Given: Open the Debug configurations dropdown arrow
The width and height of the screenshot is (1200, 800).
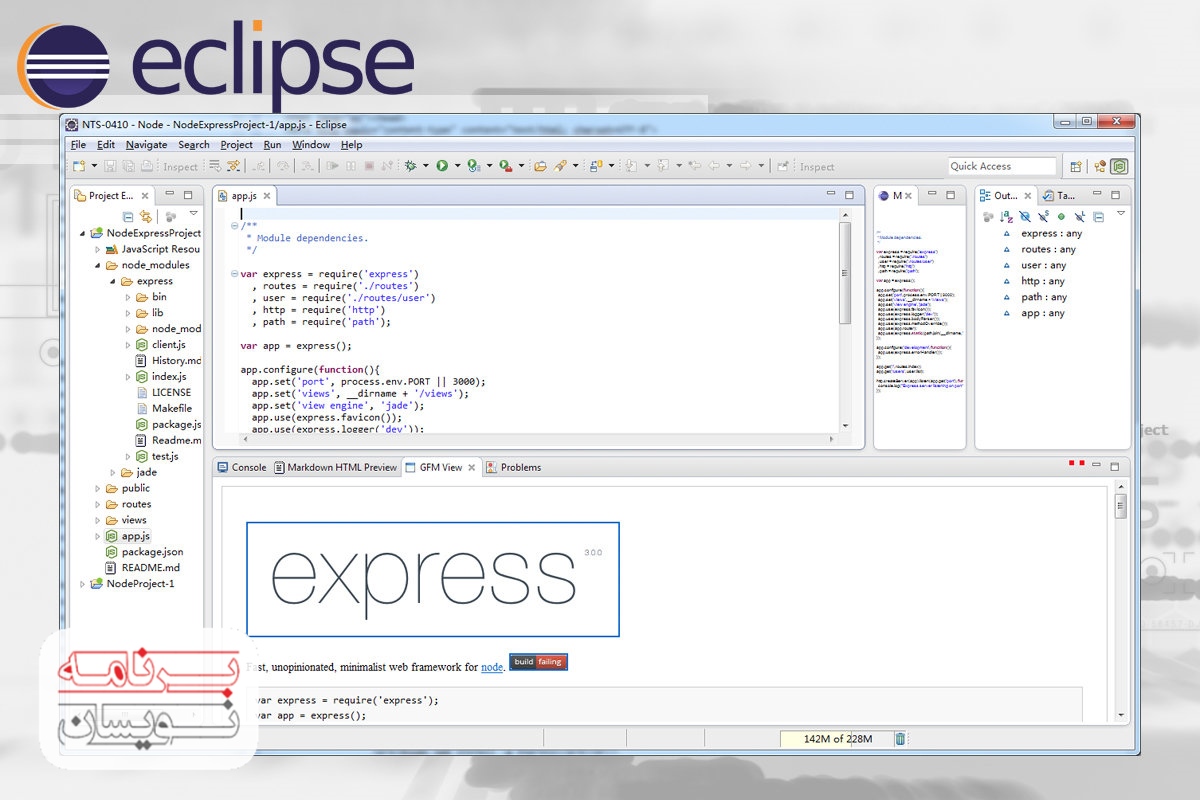Looking at the screenshot, I should tap(426, 166).
